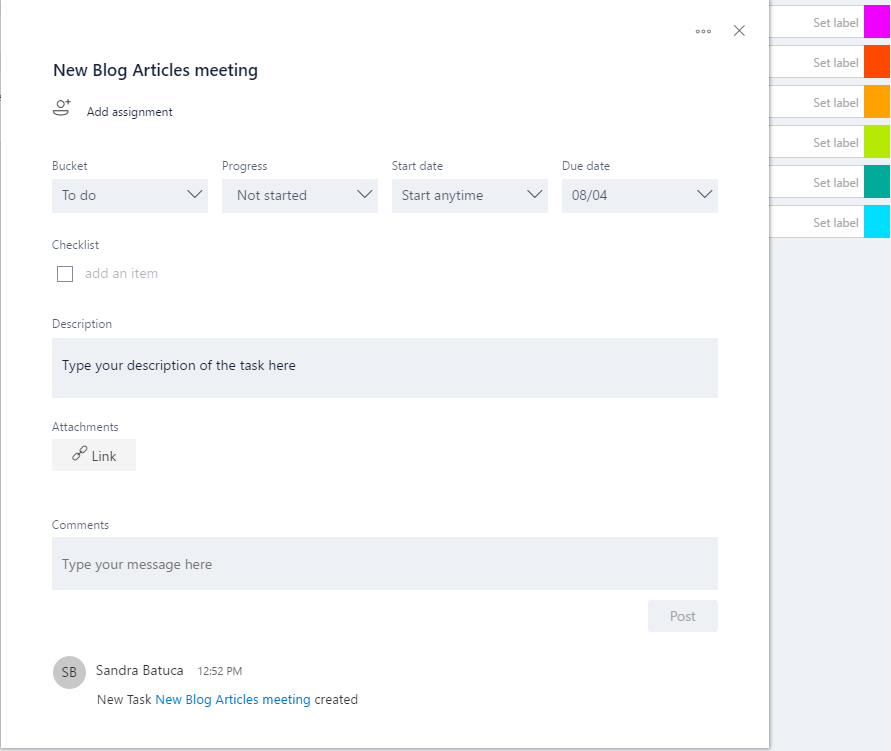The height and width of the screenshot is (751, 891).
Task: Tick the checklist item checkbox
Action: [65, 274]
